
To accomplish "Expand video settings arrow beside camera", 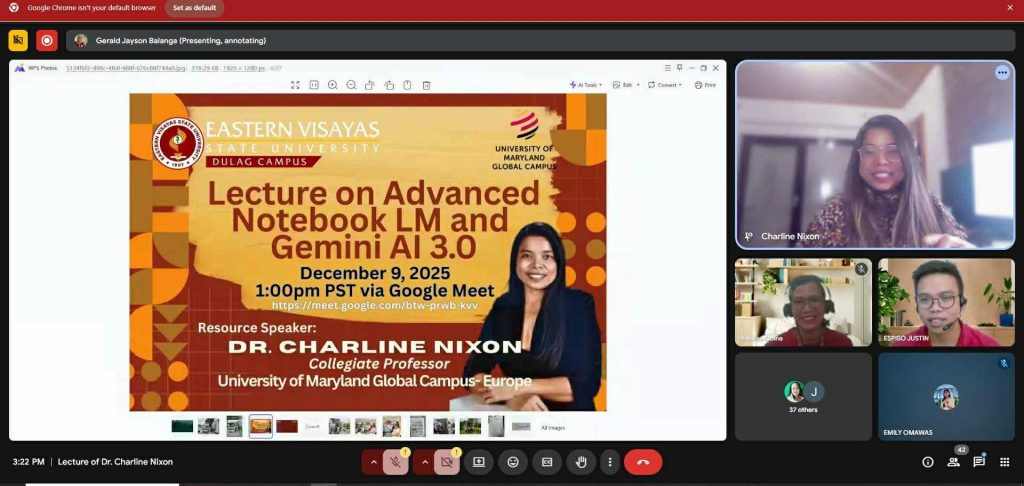I will 424,462.
